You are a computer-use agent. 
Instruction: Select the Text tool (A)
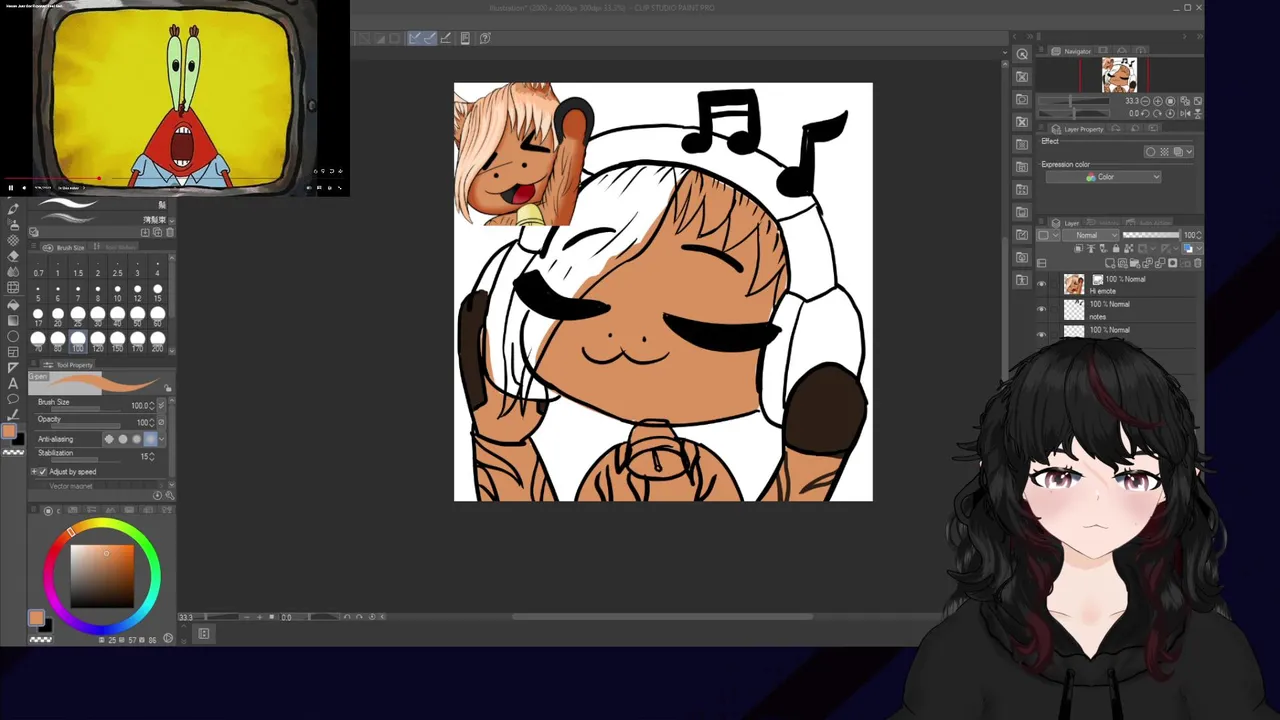tap(13, 383)
